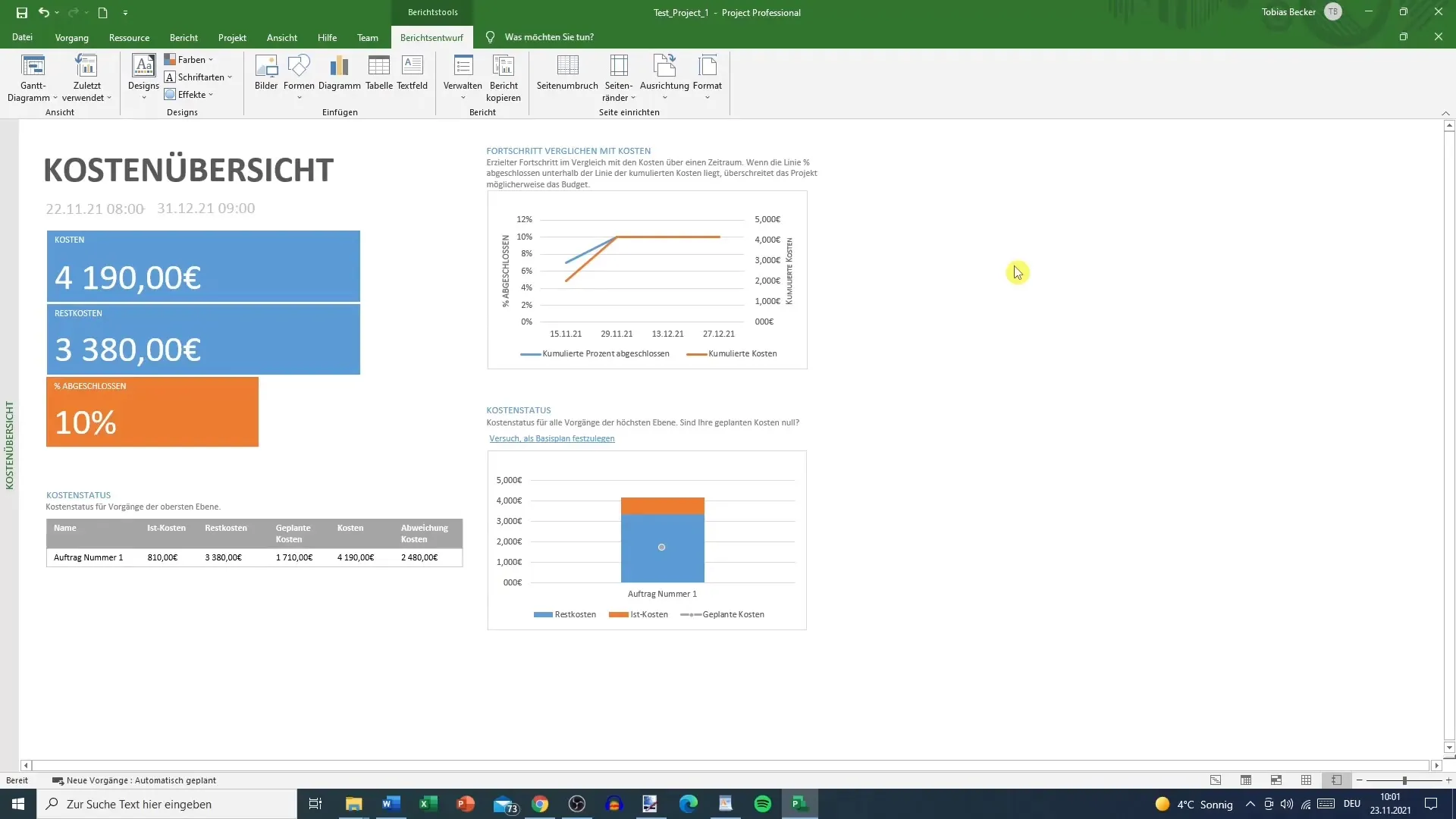1456x819 pixels.
Task: Click the 1 710,00€ Geplante Kosten cell
Action: tap(294, 557)
